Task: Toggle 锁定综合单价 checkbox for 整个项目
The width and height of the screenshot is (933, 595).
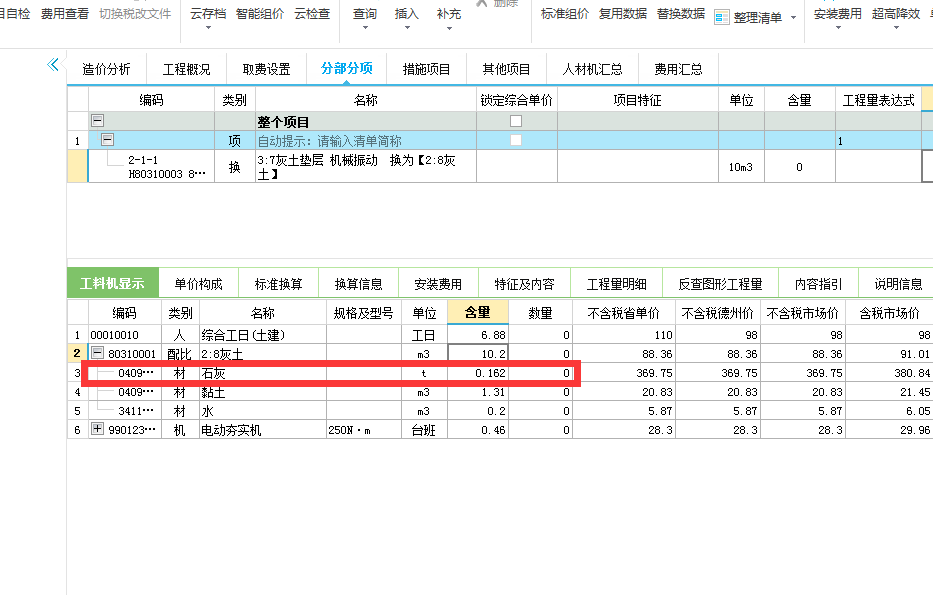Action: (516, 121)
